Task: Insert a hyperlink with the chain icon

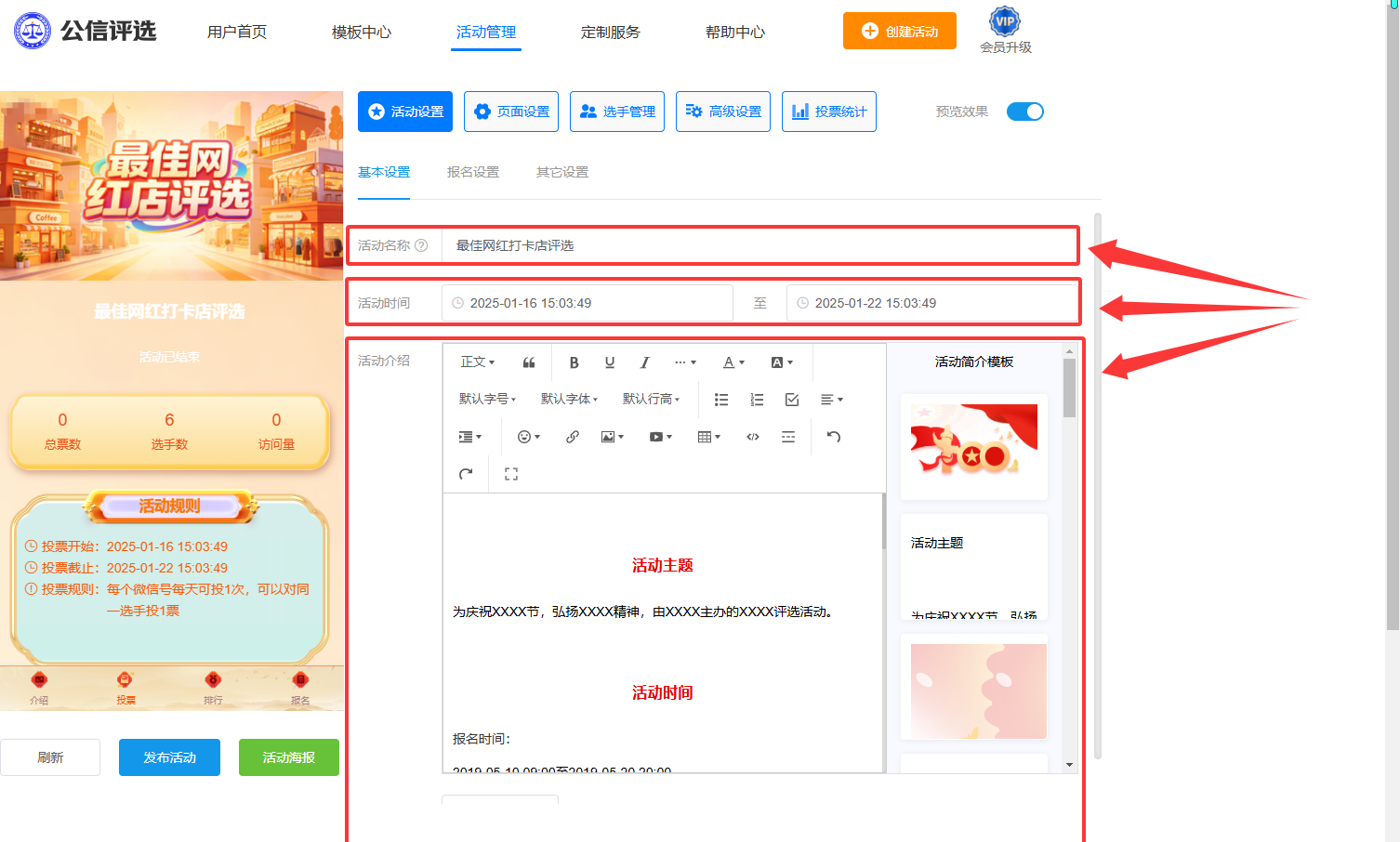Action: [x=573, y=437]
